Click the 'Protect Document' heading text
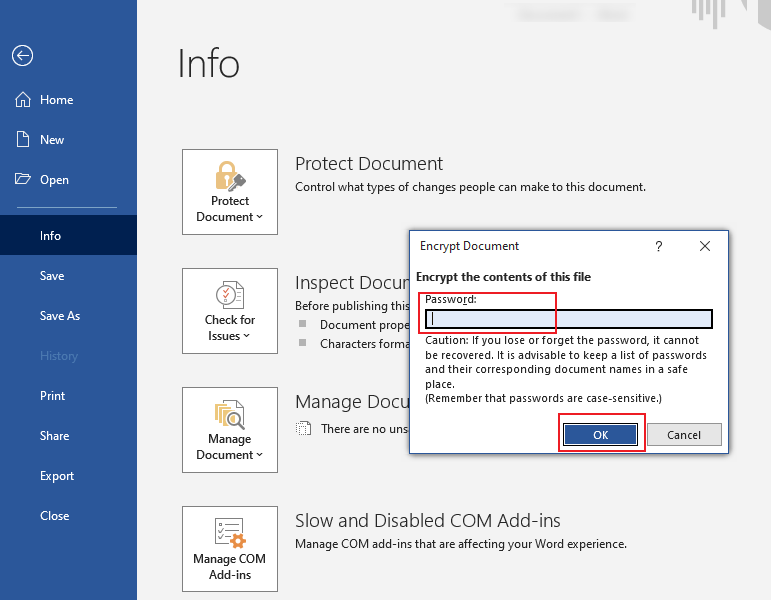771x600 pixels. (369, 164)
